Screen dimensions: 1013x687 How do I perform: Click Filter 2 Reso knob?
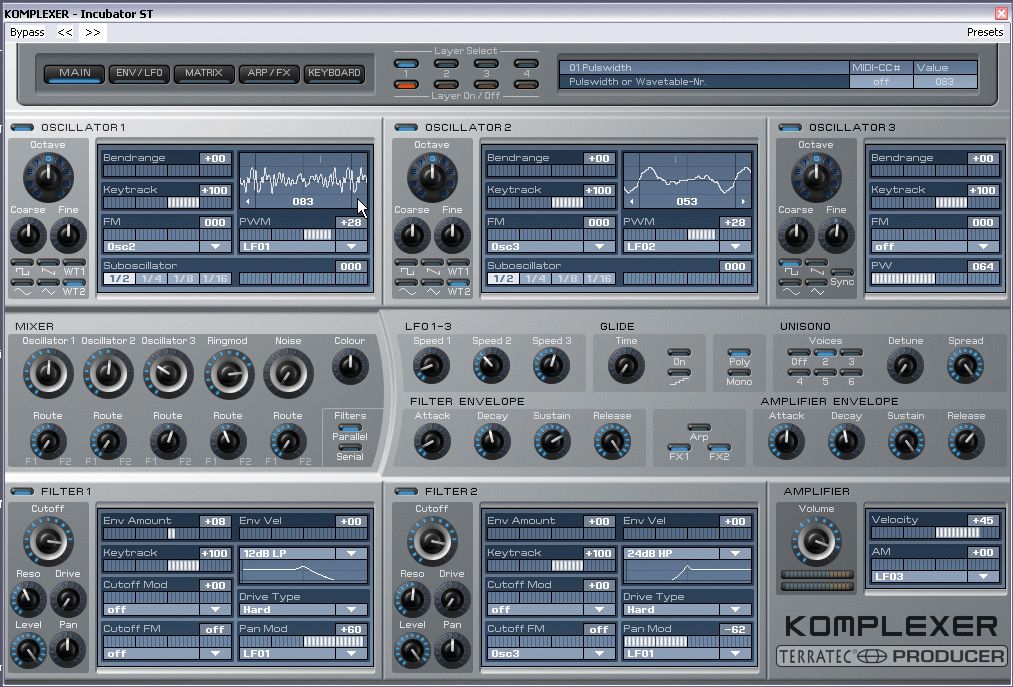click(x=412, y=599)
